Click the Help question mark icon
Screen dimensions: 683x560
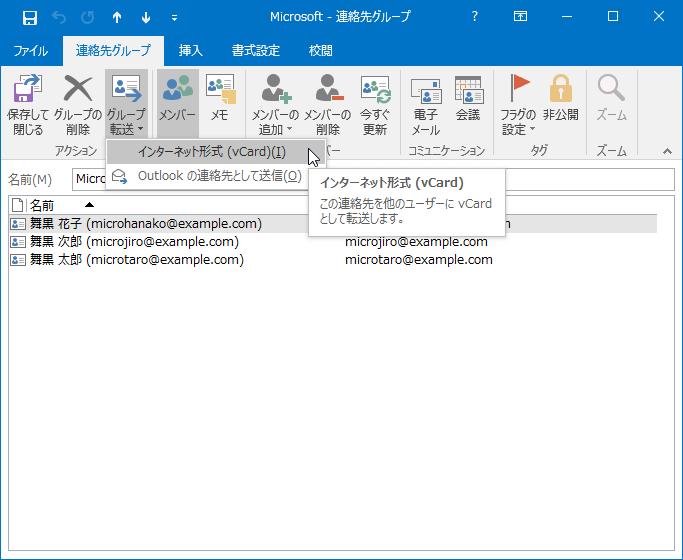tap(474, 17)
